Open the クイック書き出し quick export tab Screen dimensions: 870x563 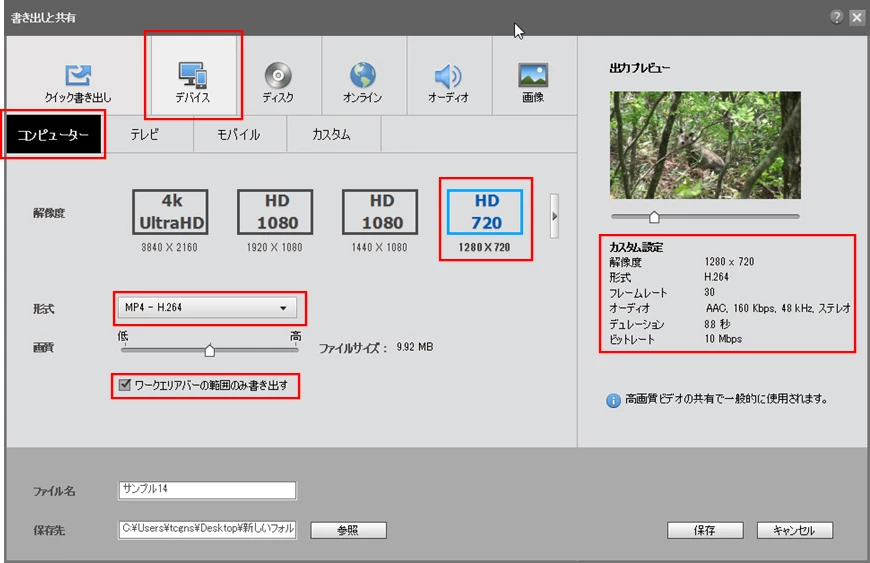click(78, 83)
